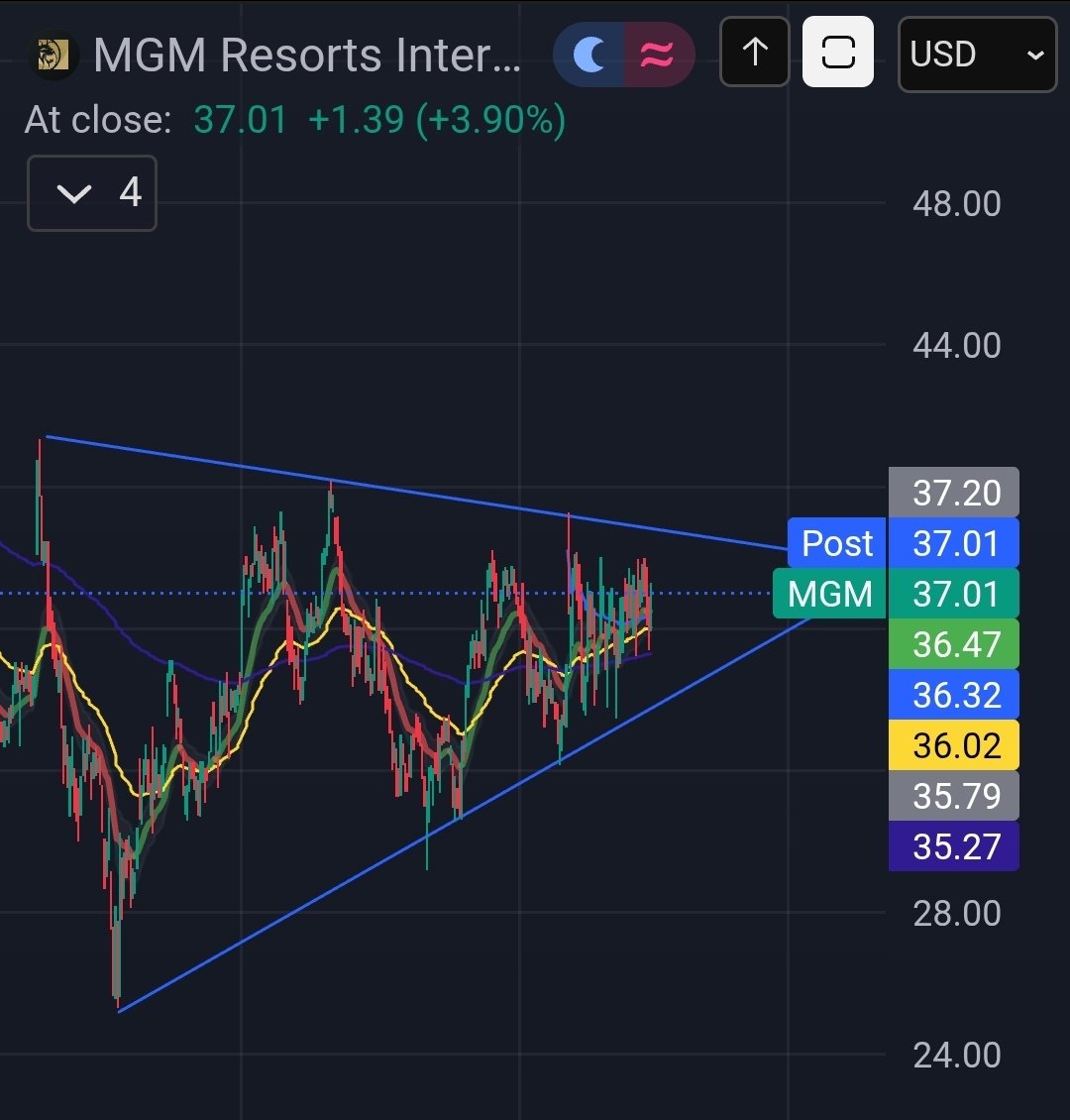The width and height of the screenshot is (1070, 1120).
Task: Click the MGM Resorts logo icon
Action: click(53, 55)
